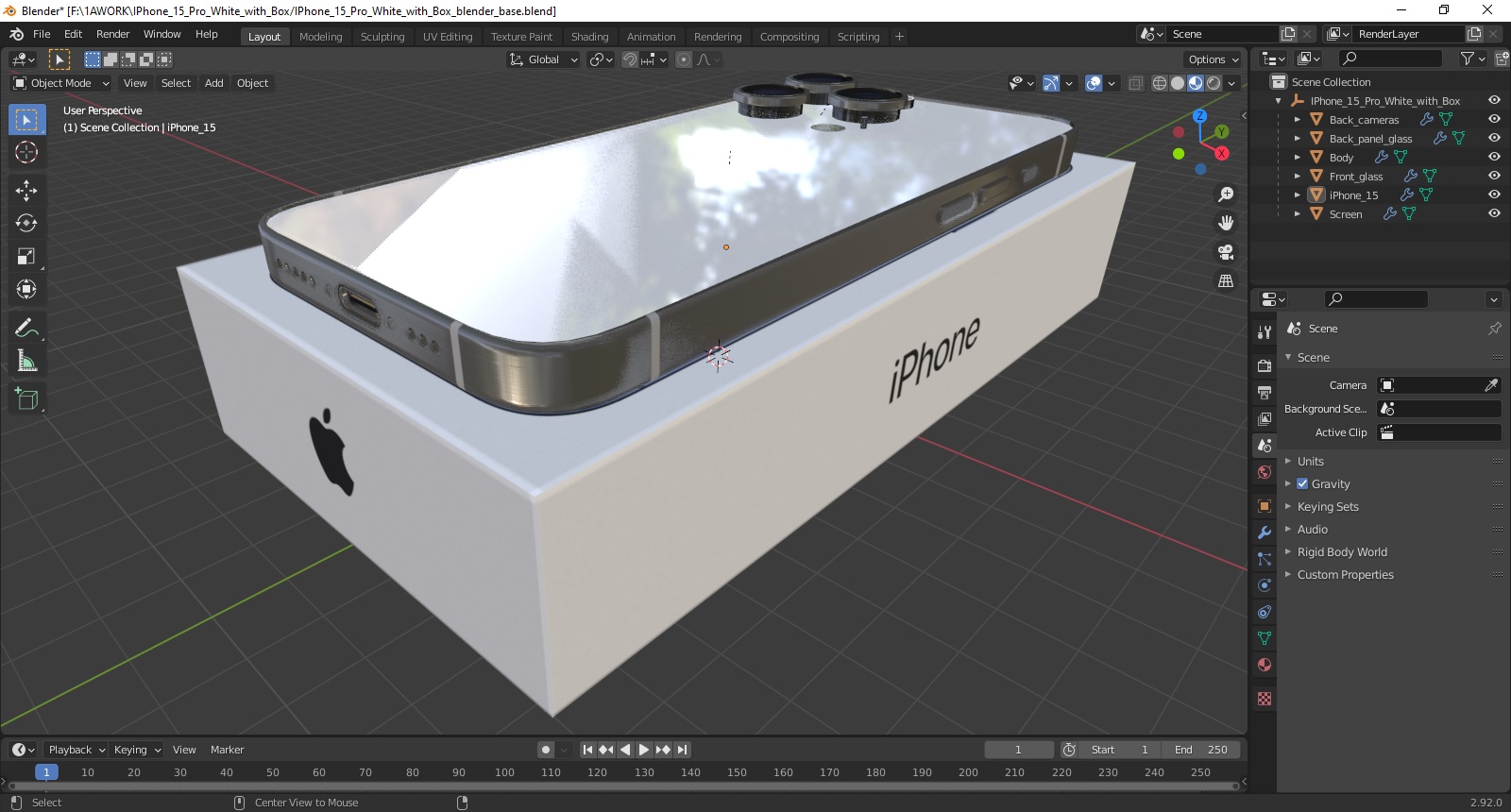Activate the Scale tool
1511x812 pixels.
tap(26, 256)
